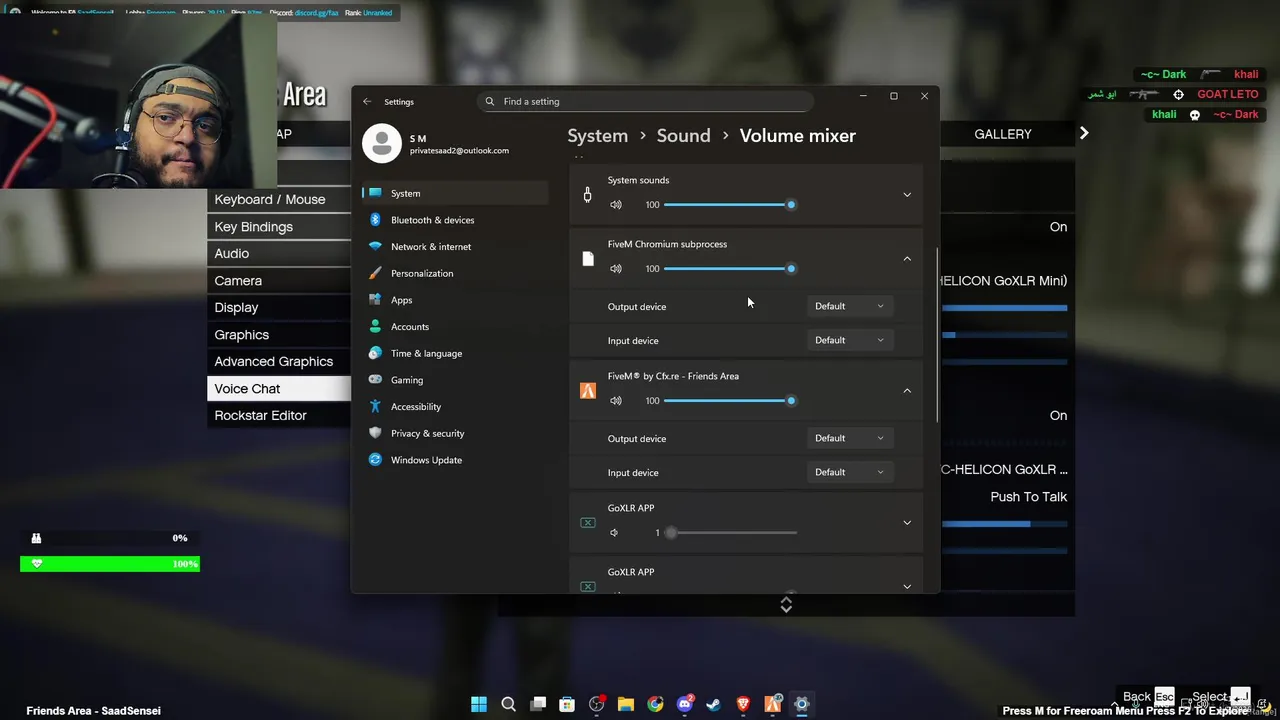Mute System sounds via its speaker icon
The image size is (1280, 720).
point(616,205)
